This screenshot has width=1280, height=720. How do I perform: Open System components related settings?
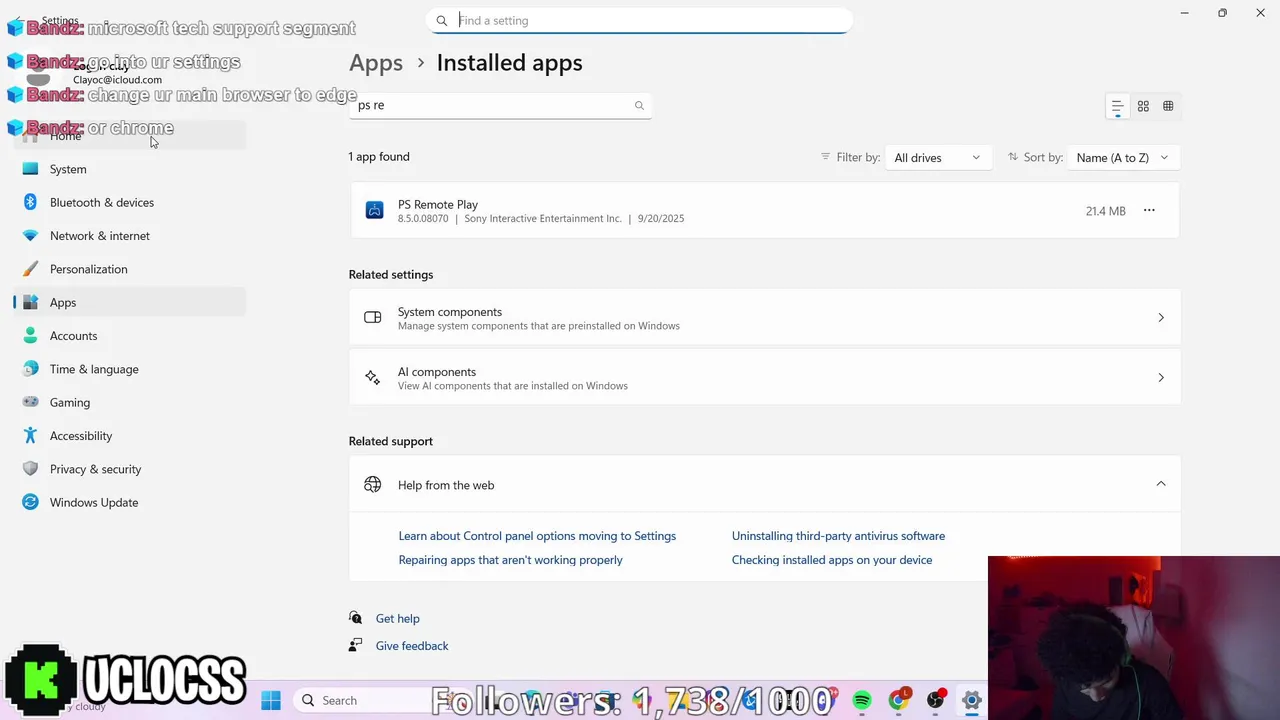click(x=764, y=318)
